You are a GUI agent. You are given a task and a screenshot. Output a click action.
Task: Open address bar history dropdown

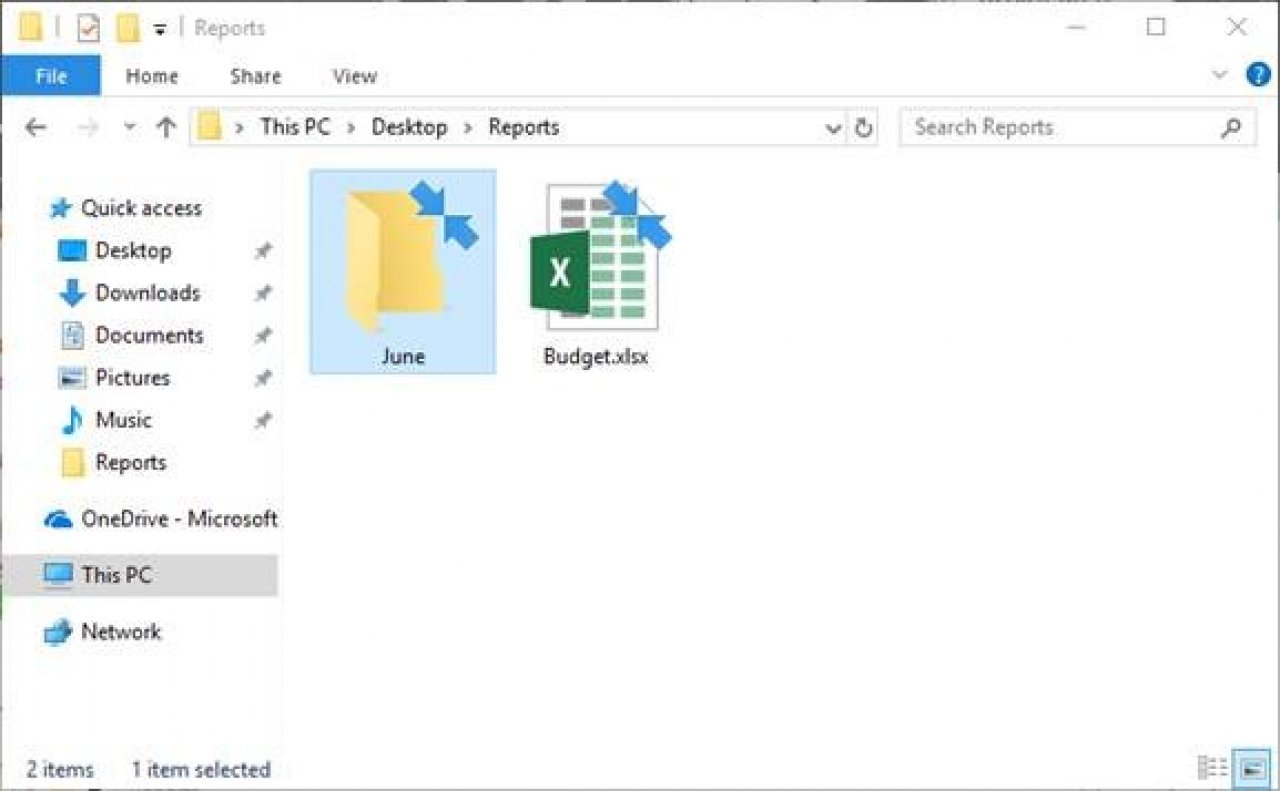click(x=832, y=128)
